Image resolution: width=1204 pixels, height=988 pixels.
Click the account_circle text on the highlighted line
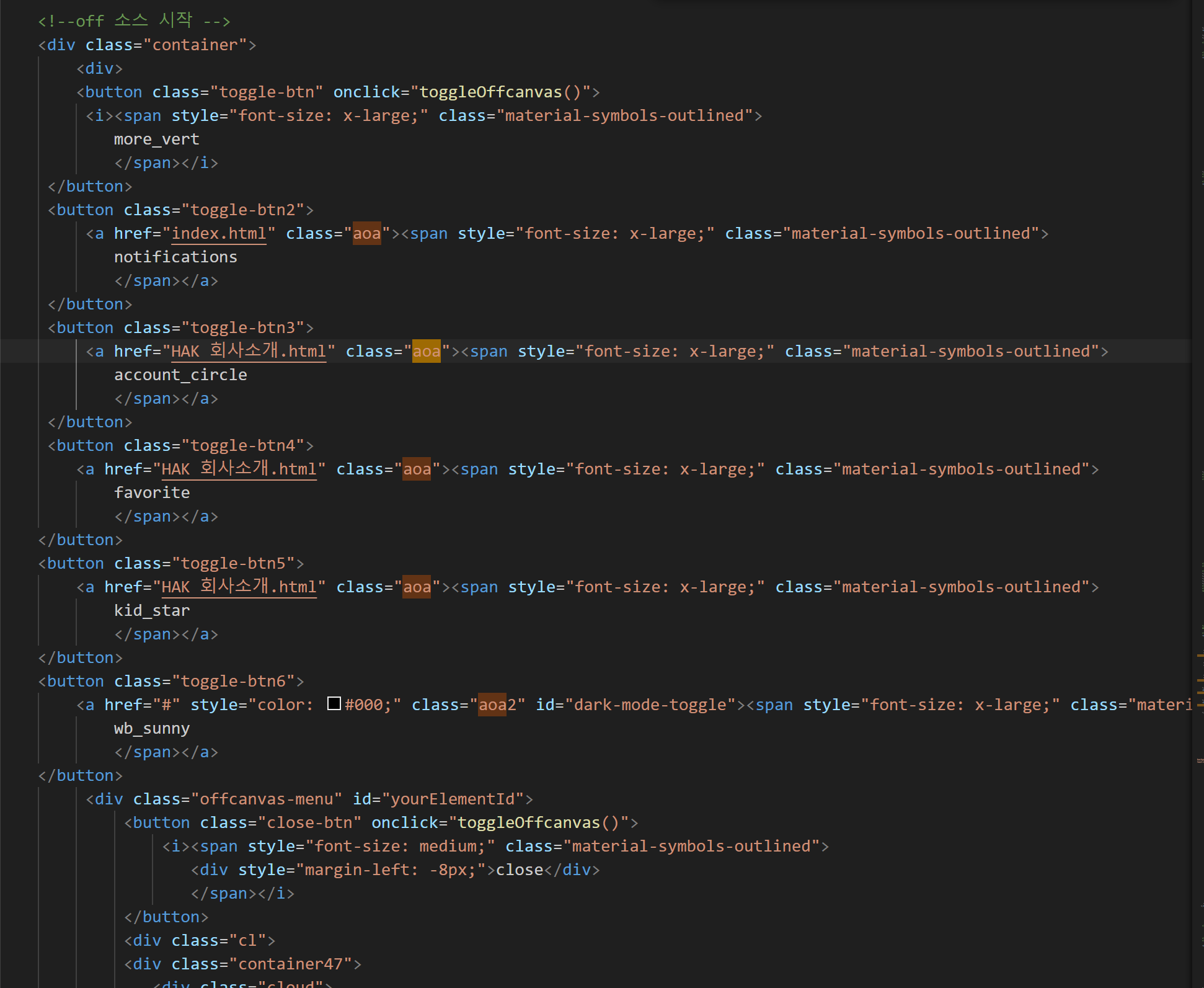click(x=180, y=375)
